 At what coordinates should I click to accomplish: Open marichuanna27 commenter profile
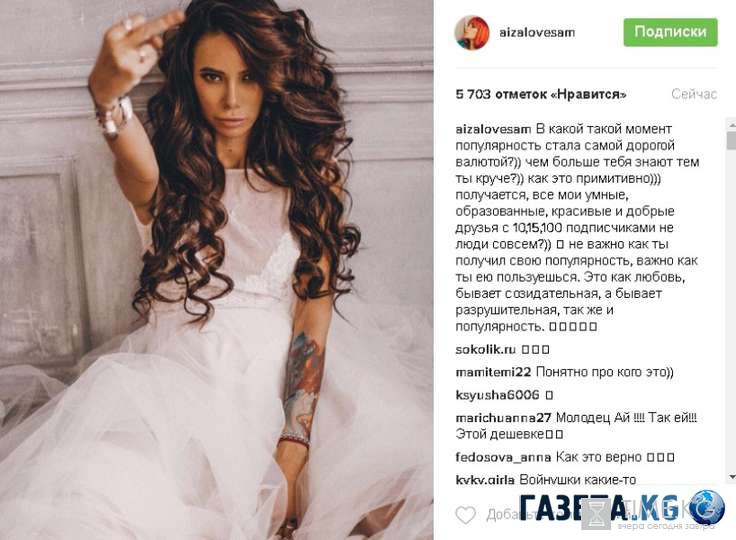[503, 417]
